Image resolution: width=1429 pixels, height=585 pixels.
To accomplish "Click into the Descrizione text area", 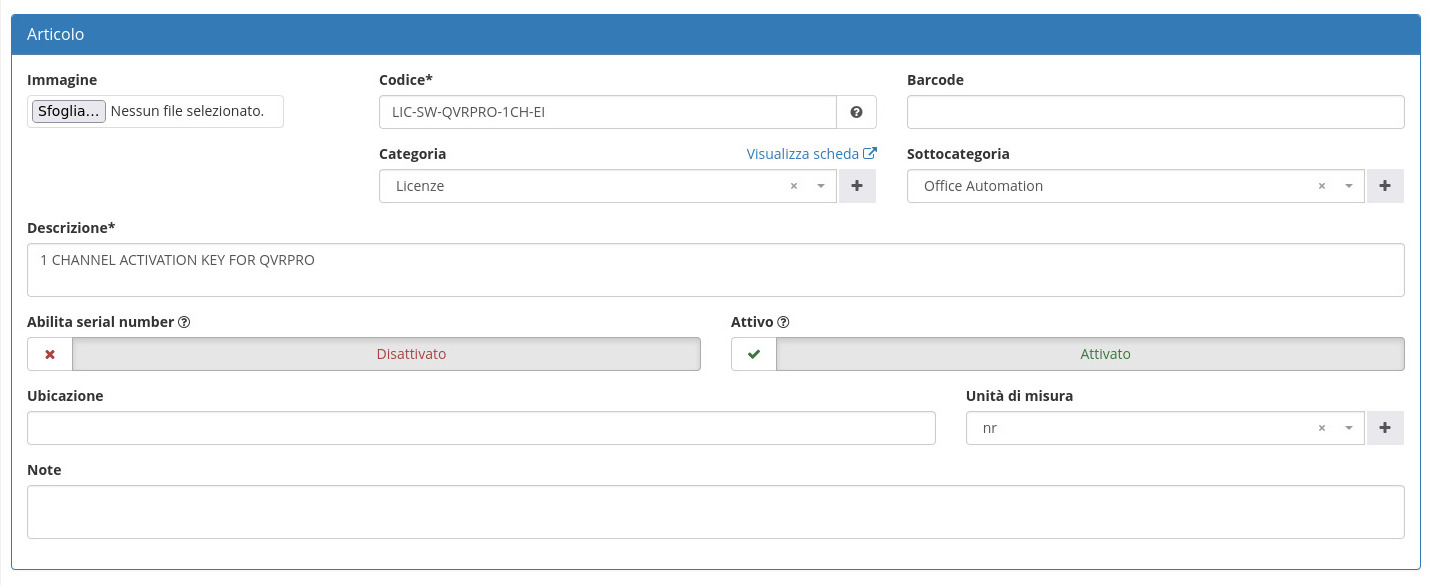I will pyautogui.click(x=715, y=270).
